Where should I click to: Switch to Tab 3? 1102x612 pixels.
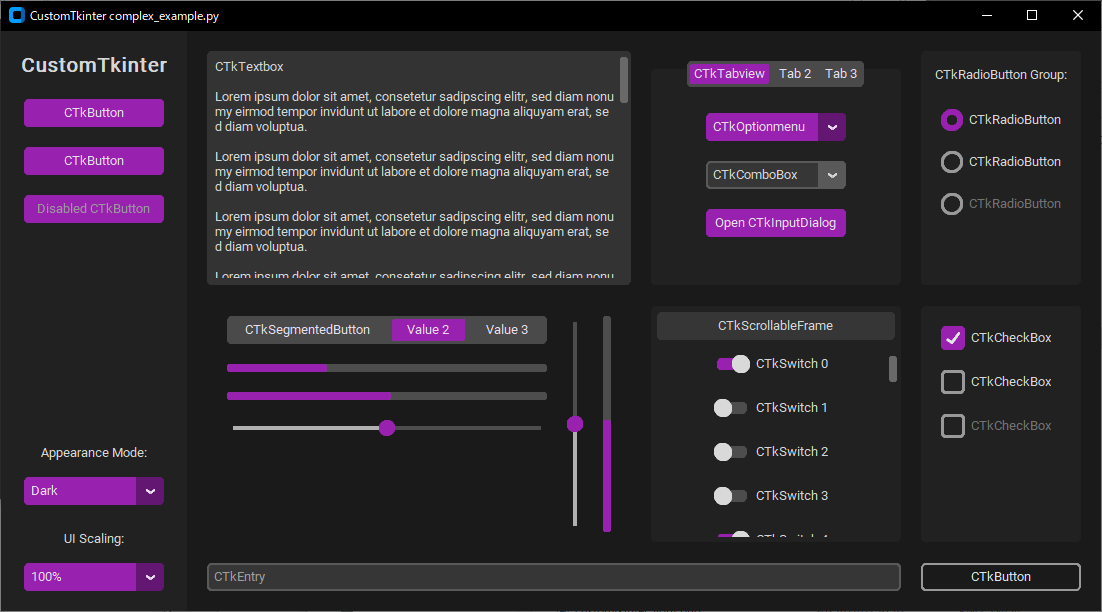pos(841,74)
